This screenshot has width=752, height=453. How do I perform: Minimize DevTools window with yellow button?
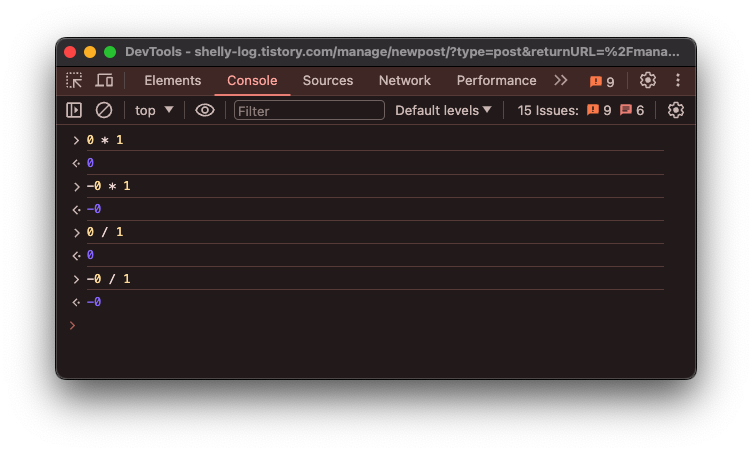pos(90,52)
